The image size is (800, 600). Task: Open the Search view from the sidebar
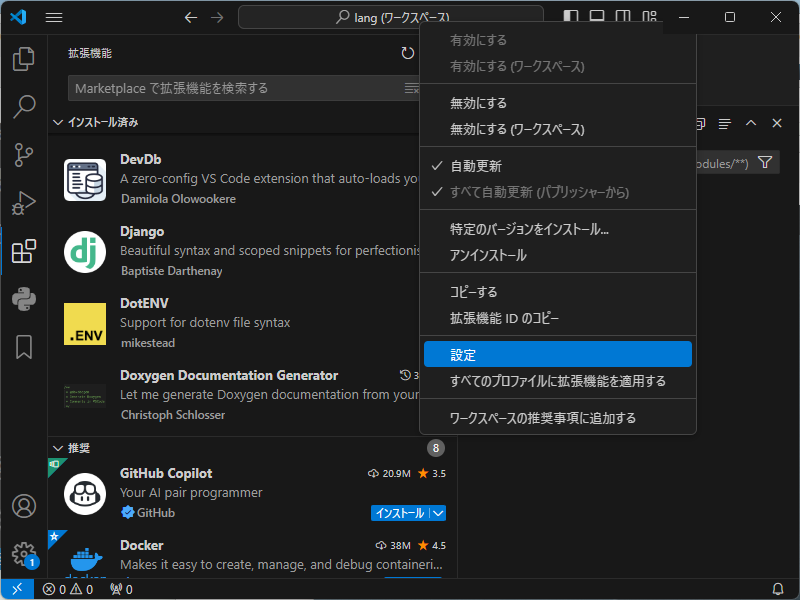[24, 107]
